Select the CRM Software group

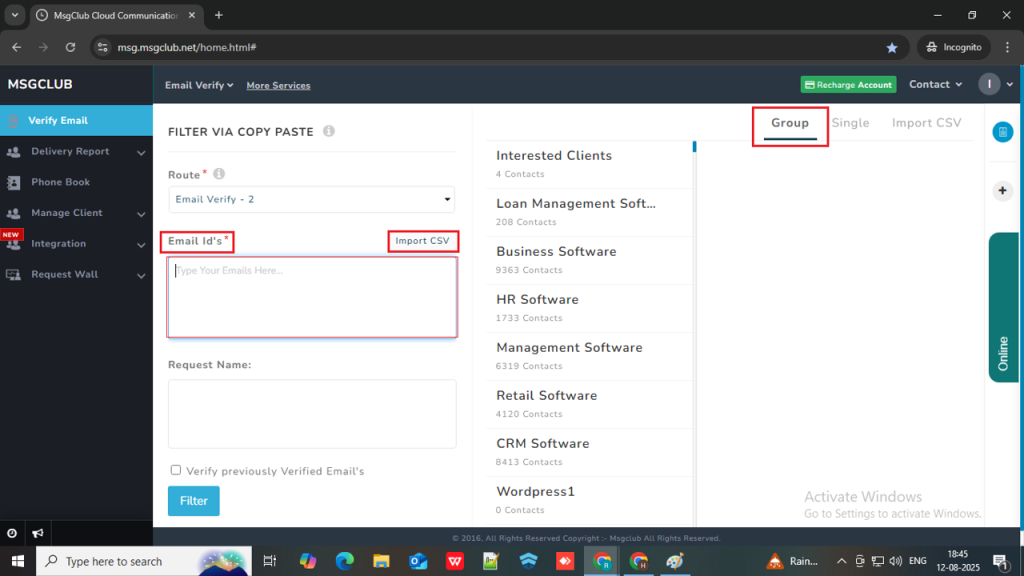click(590, 453)
